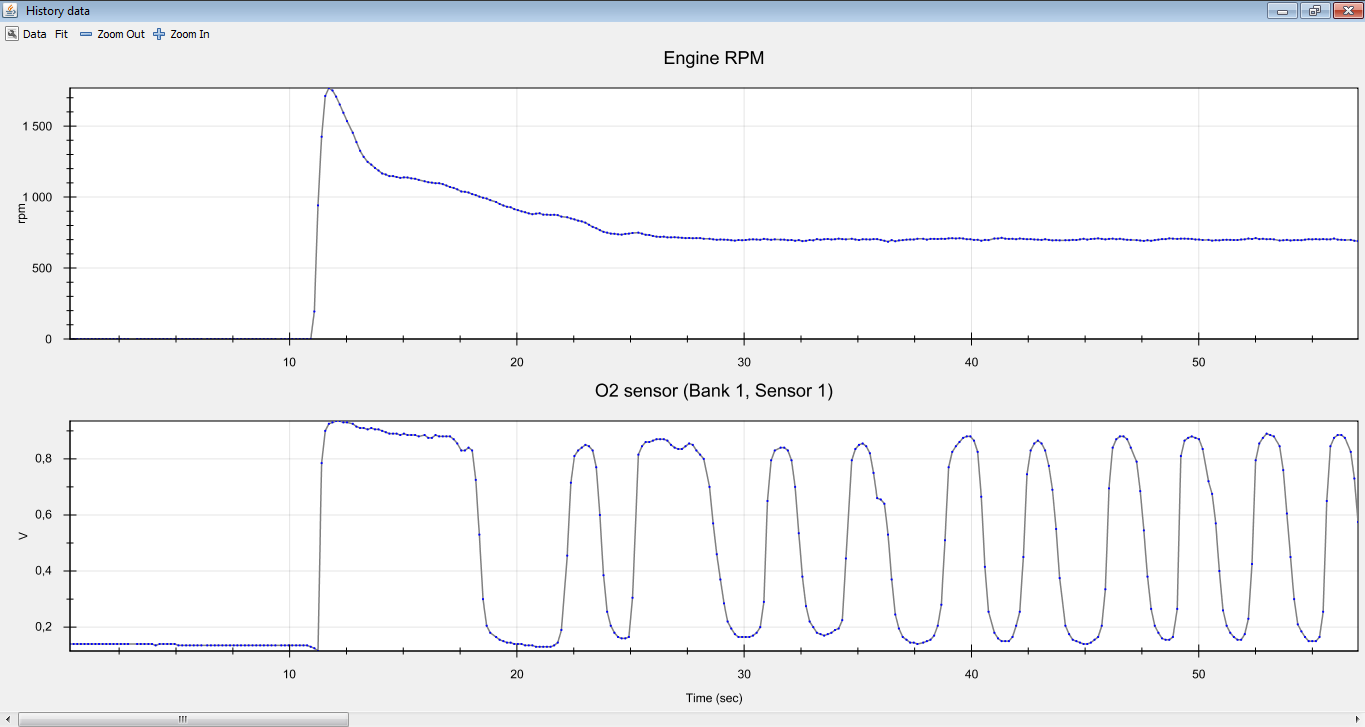Click the Engine RPM chart title
The width and height of the screenshot is (1365, 727).
[x=713, y=59]
